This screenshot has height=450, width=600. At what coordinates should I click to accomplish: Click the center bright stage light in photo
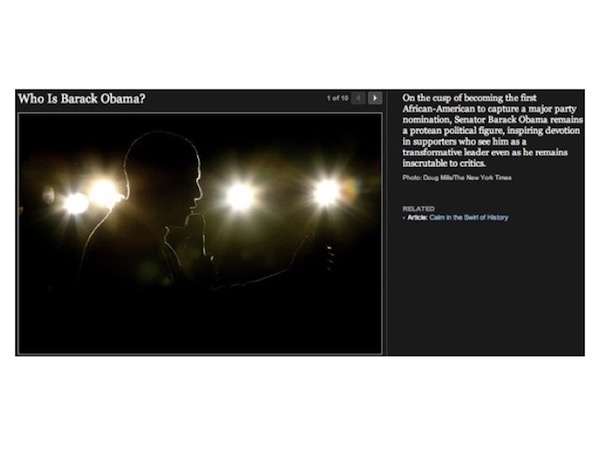[x=240, y=196]
